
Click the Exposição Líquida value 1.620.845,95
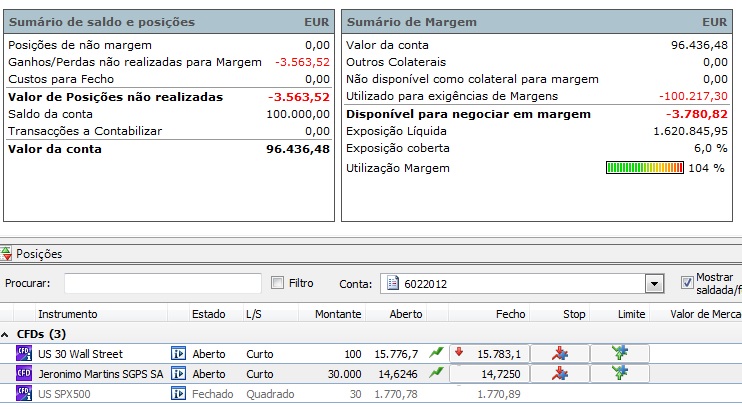pos(690,131)
